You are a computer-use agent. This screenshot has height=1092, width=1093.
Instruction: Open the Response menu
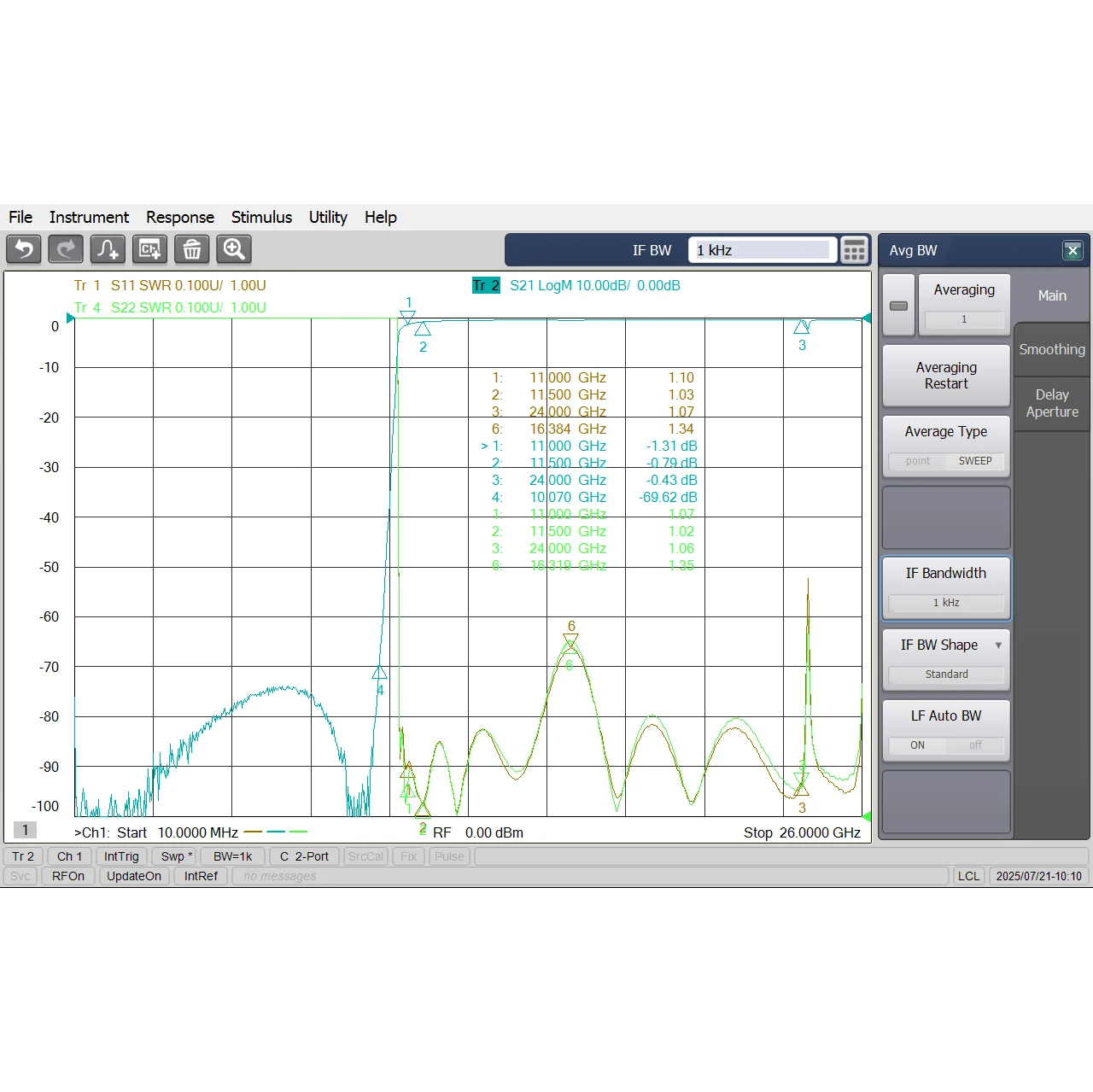pyautogui.click(x=180, y=217)
